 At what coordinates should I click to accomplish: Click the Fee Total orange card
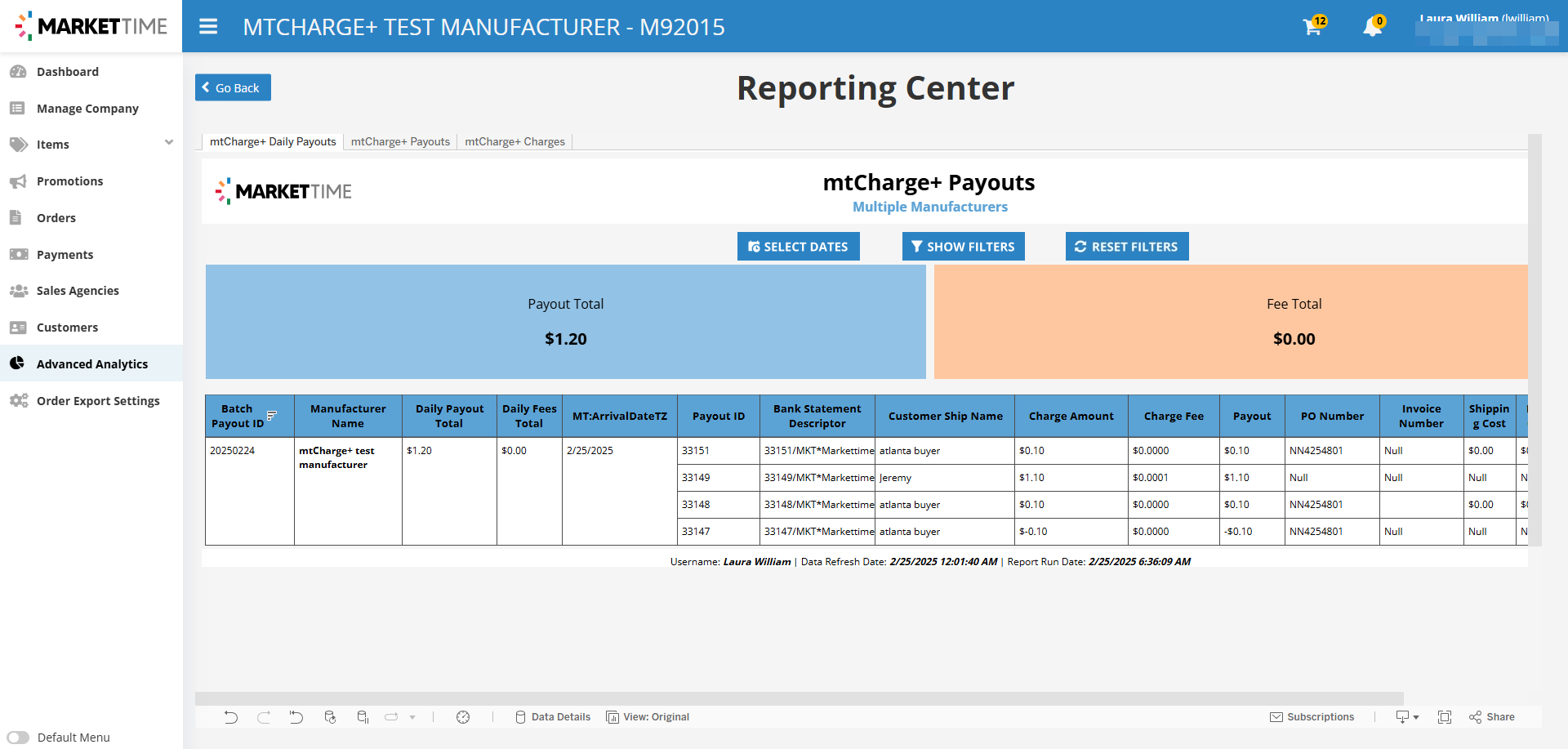tap(1231, 321)
